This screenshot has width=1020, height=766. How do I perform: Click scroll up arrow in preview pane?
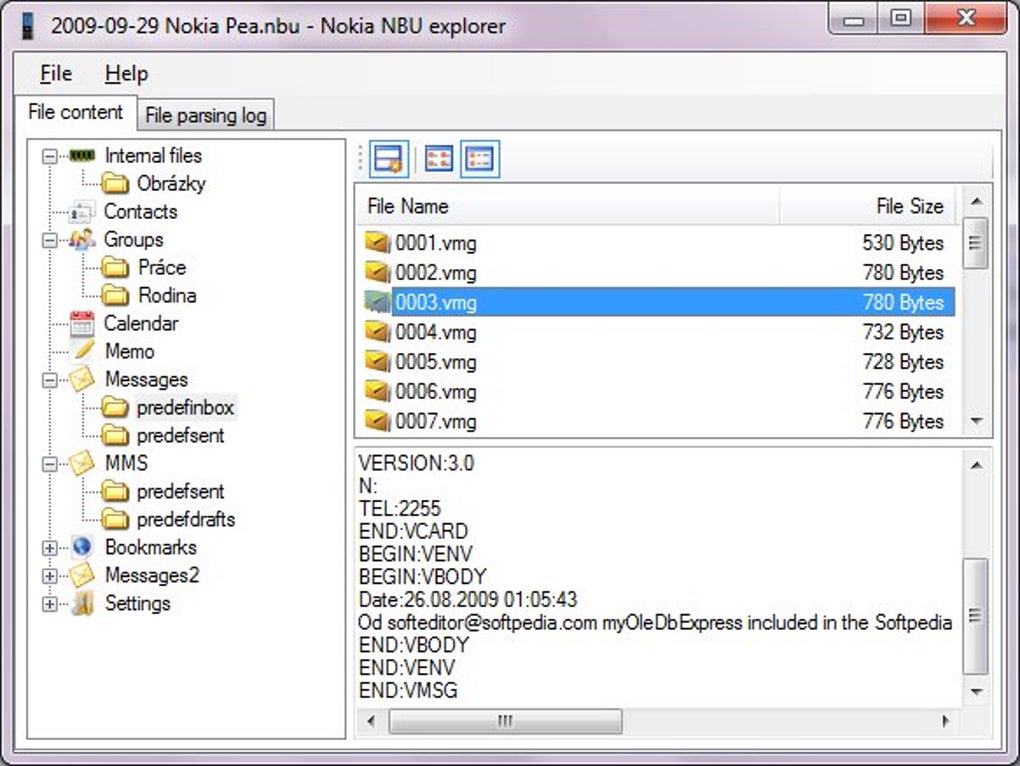click(976, 466)
